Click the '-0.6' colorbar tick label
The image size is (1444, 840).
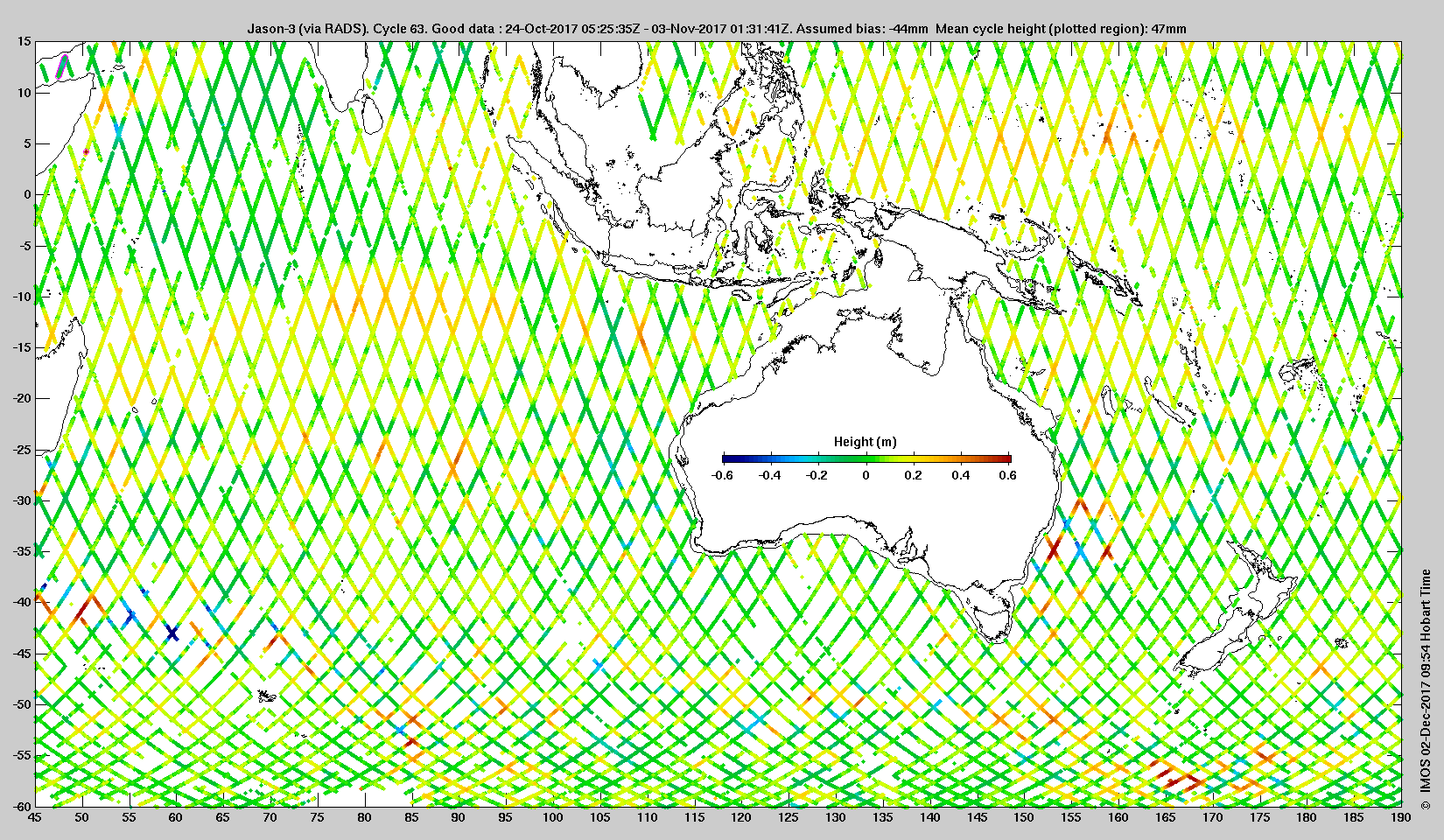[x=722, y=475]
